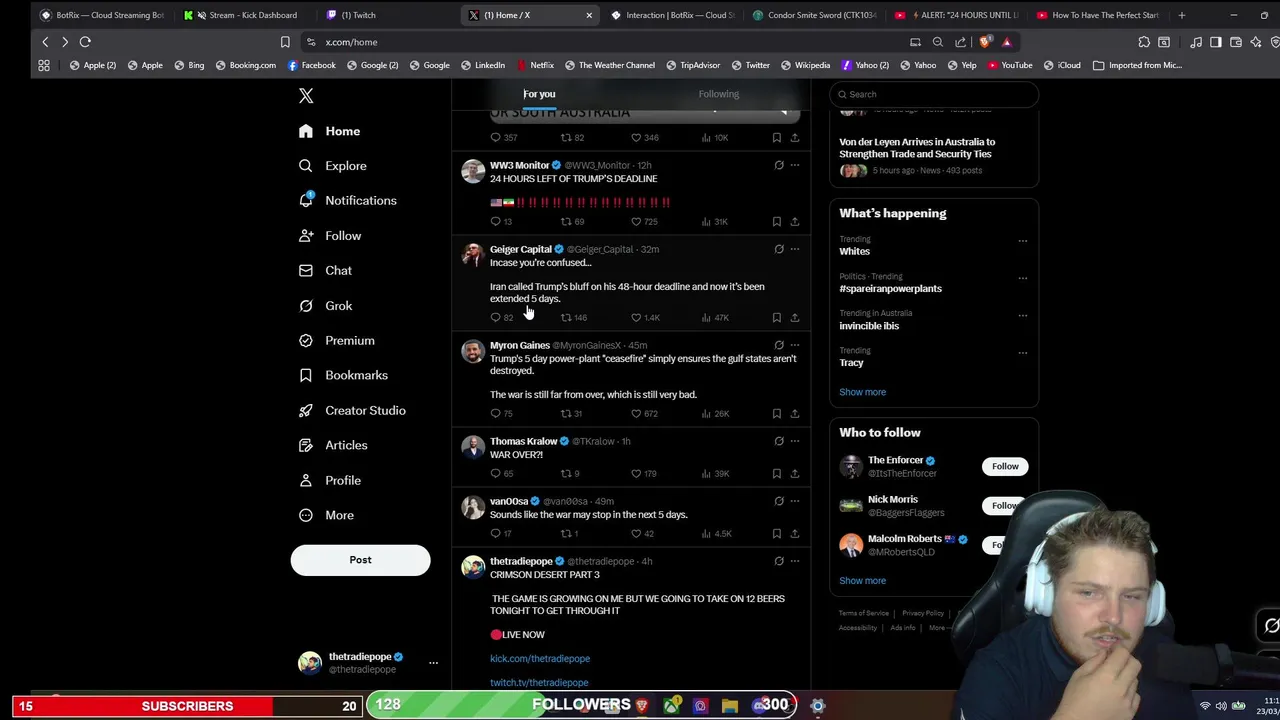Open a new browser tab
This screenshot has height=720, width=1280.
tap(1182, 15)
